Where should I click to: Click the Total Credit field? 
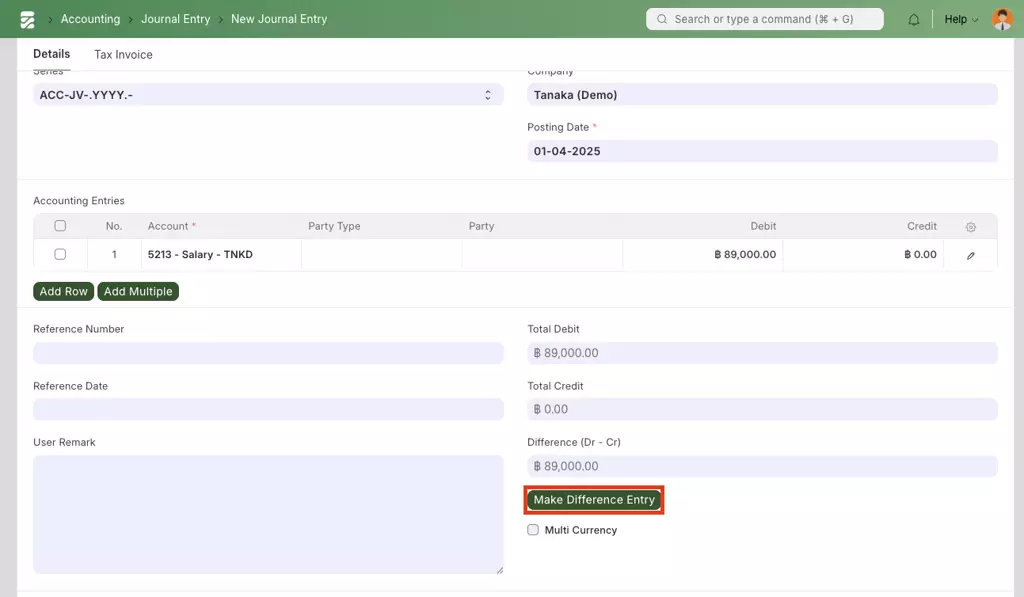762,410
